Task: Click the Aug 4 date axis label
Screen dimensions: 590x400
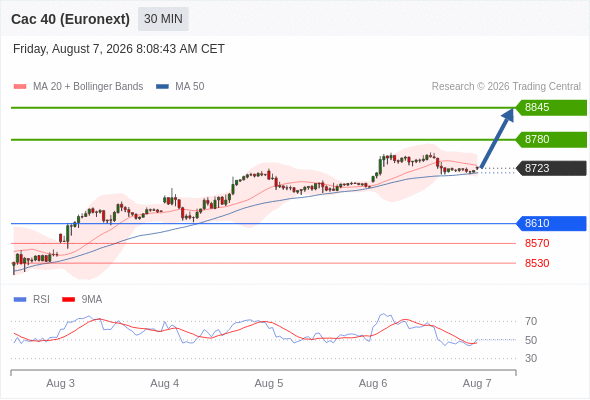Action: (x=165, y=383)
